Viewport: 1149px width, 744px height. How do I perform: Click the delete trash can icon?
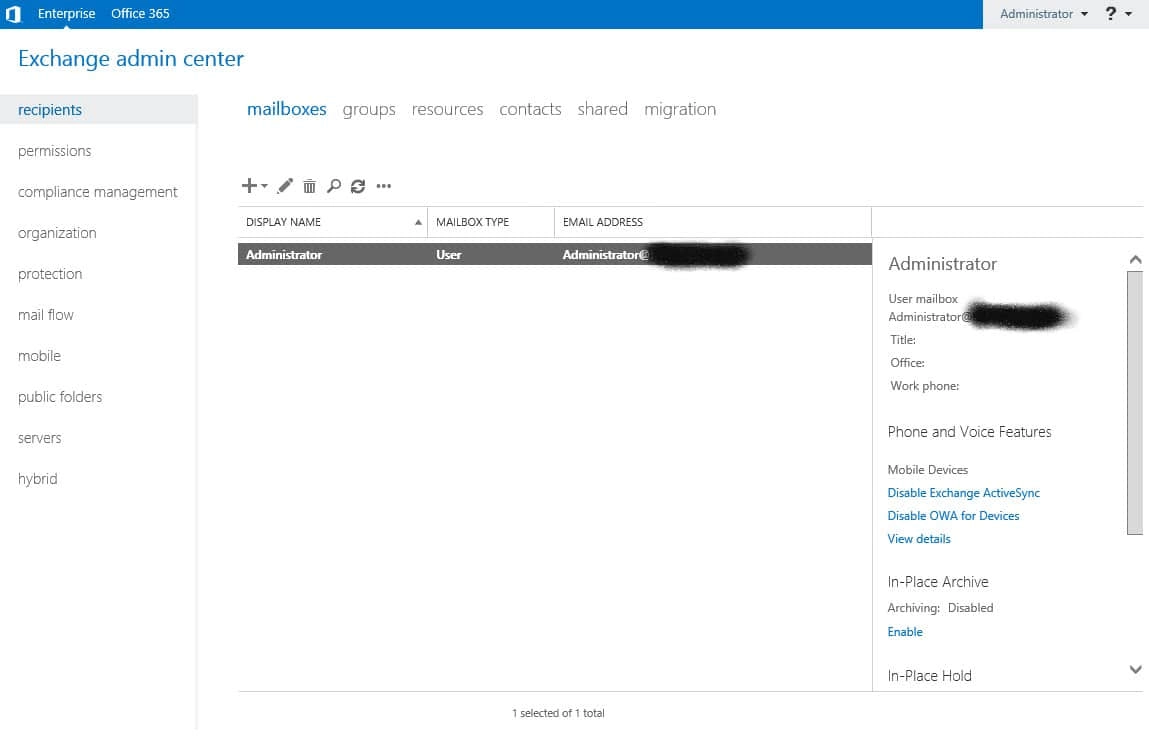tap(309, 186)
